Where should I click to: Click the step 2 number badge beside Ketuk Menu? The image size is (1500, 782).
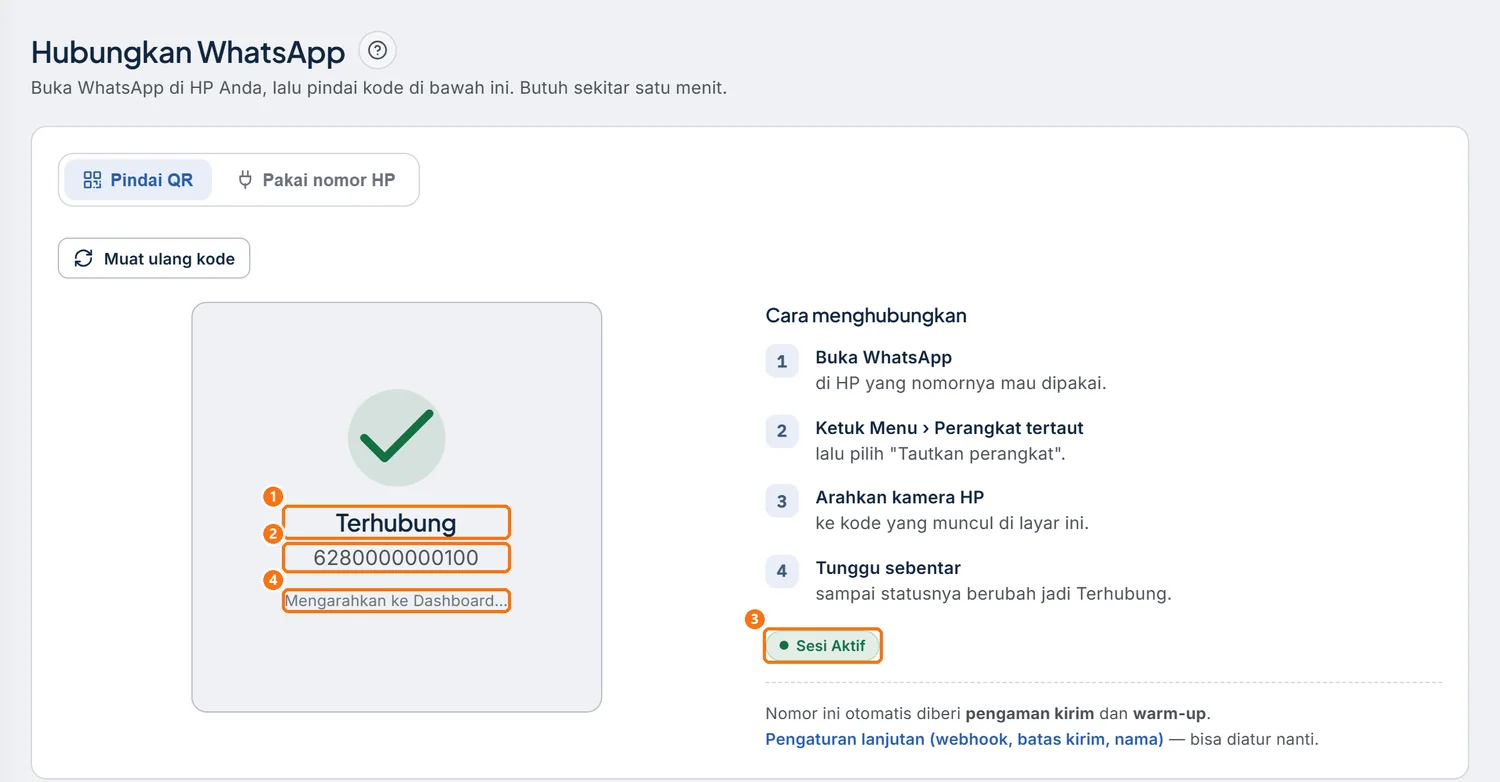[x=782, y=431]
